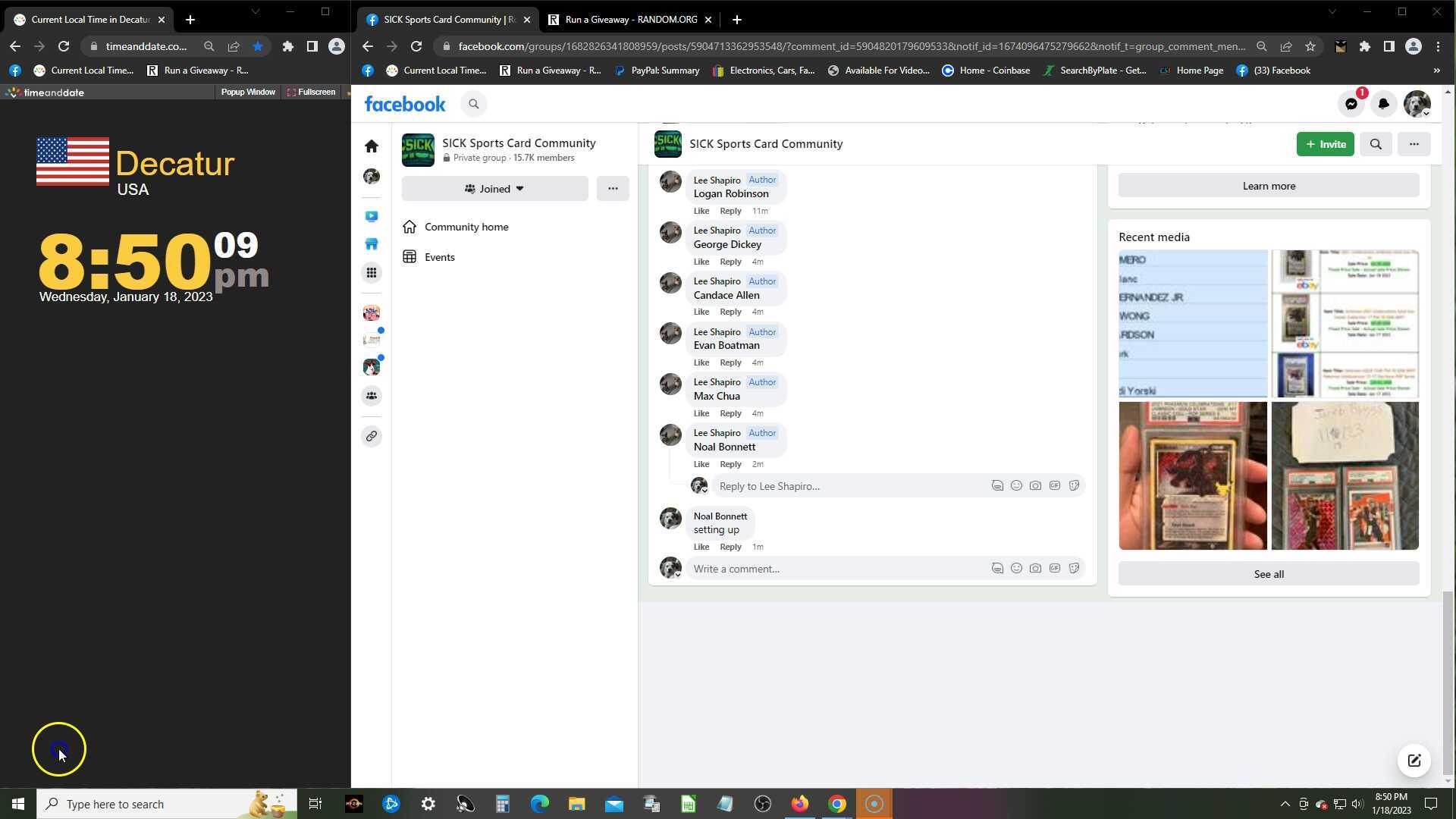Open emoji picker in Reply to Lee Shapiro box
The image size is (1456, 819).
click(x=1016, y=485)
